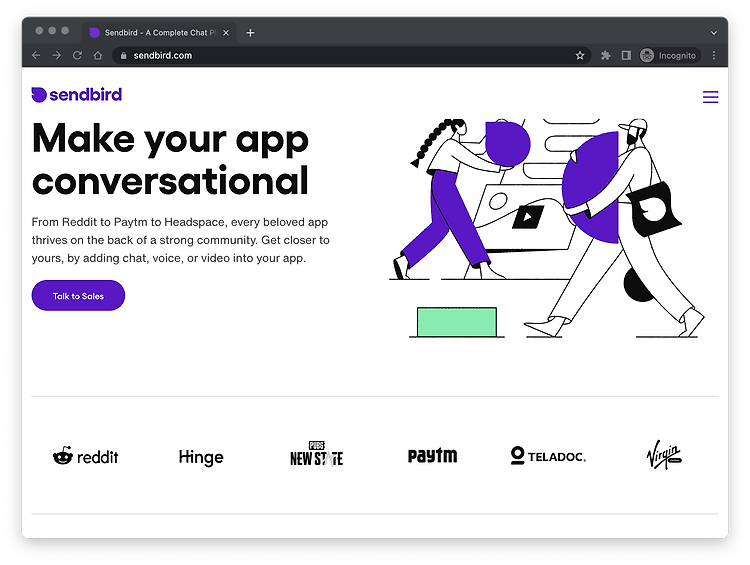Click the Sendbird logo
Screen dimensions: 750x565
[x=77, y=95]
